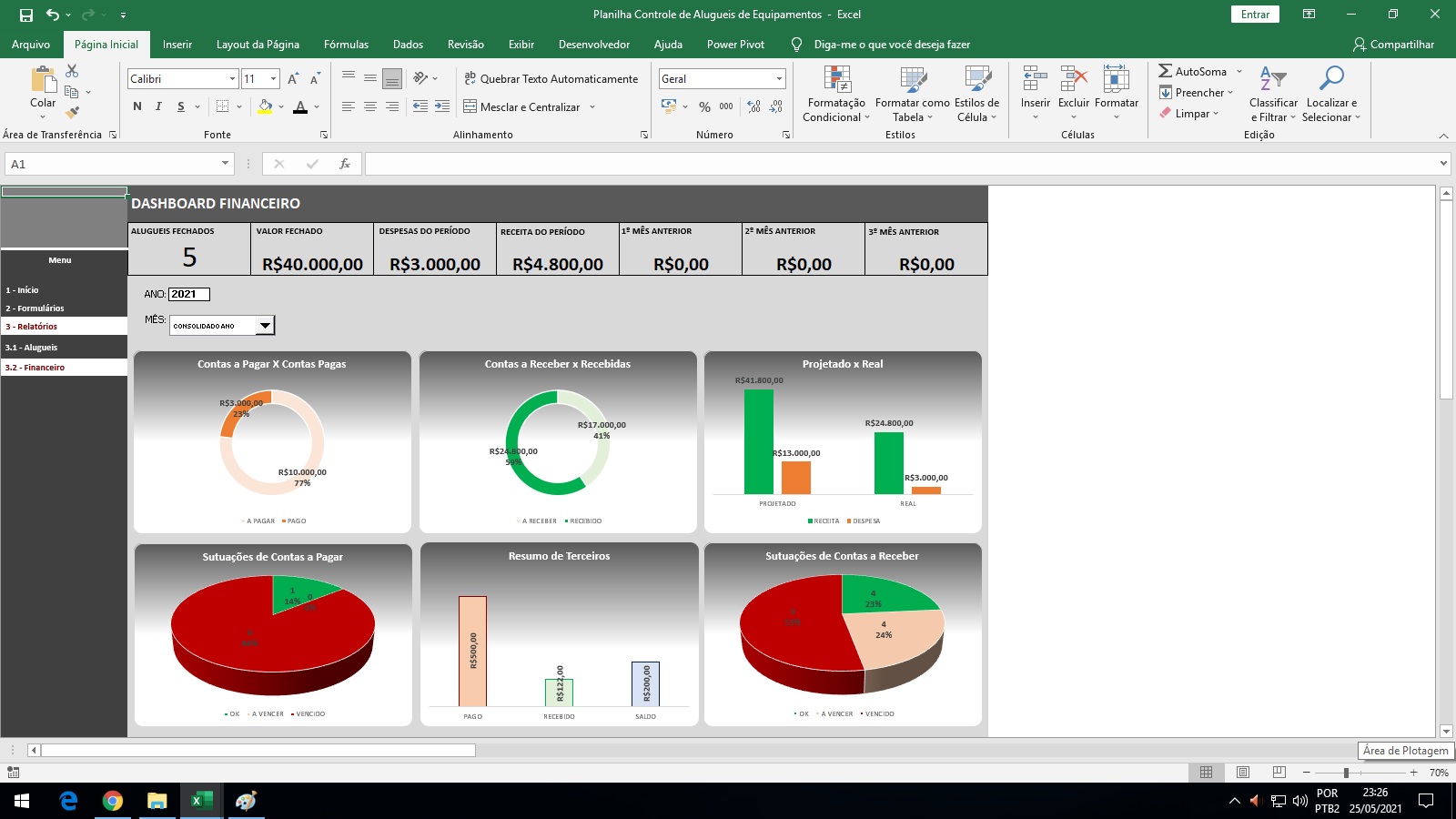This screenshot has width=1456, height=819.
Task: Expand the MÊS Consolidado Ano dropdown
Action: coord(265,326)
